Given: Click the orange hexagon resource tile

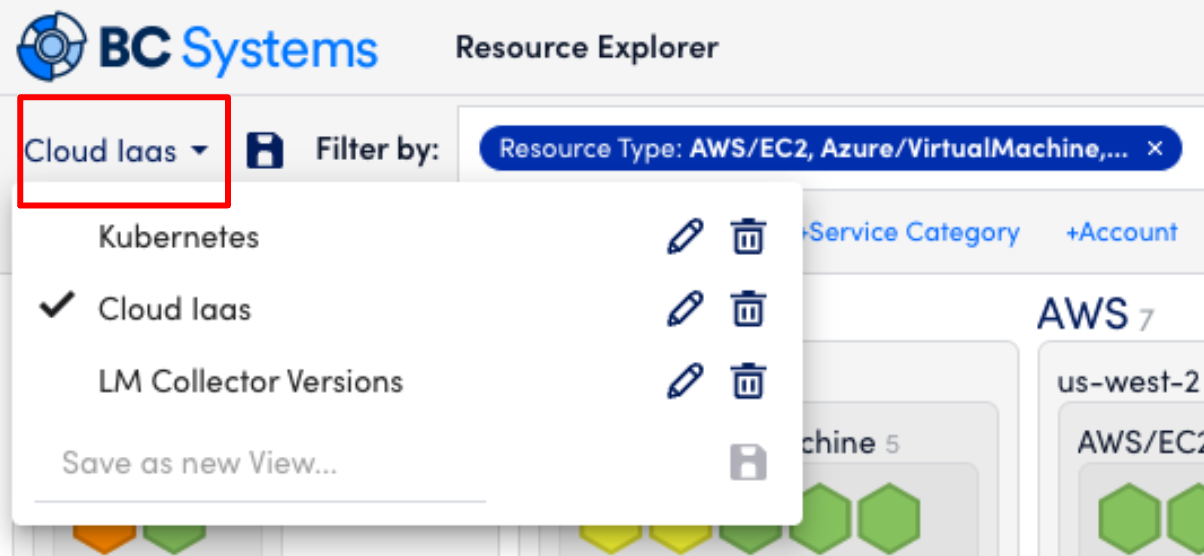Looking at the screenshot, I should (104, 535).
